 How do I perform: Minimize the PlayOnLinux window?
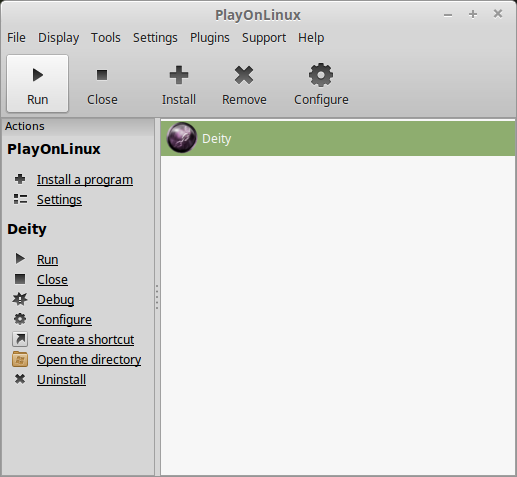tap(448, 15)
